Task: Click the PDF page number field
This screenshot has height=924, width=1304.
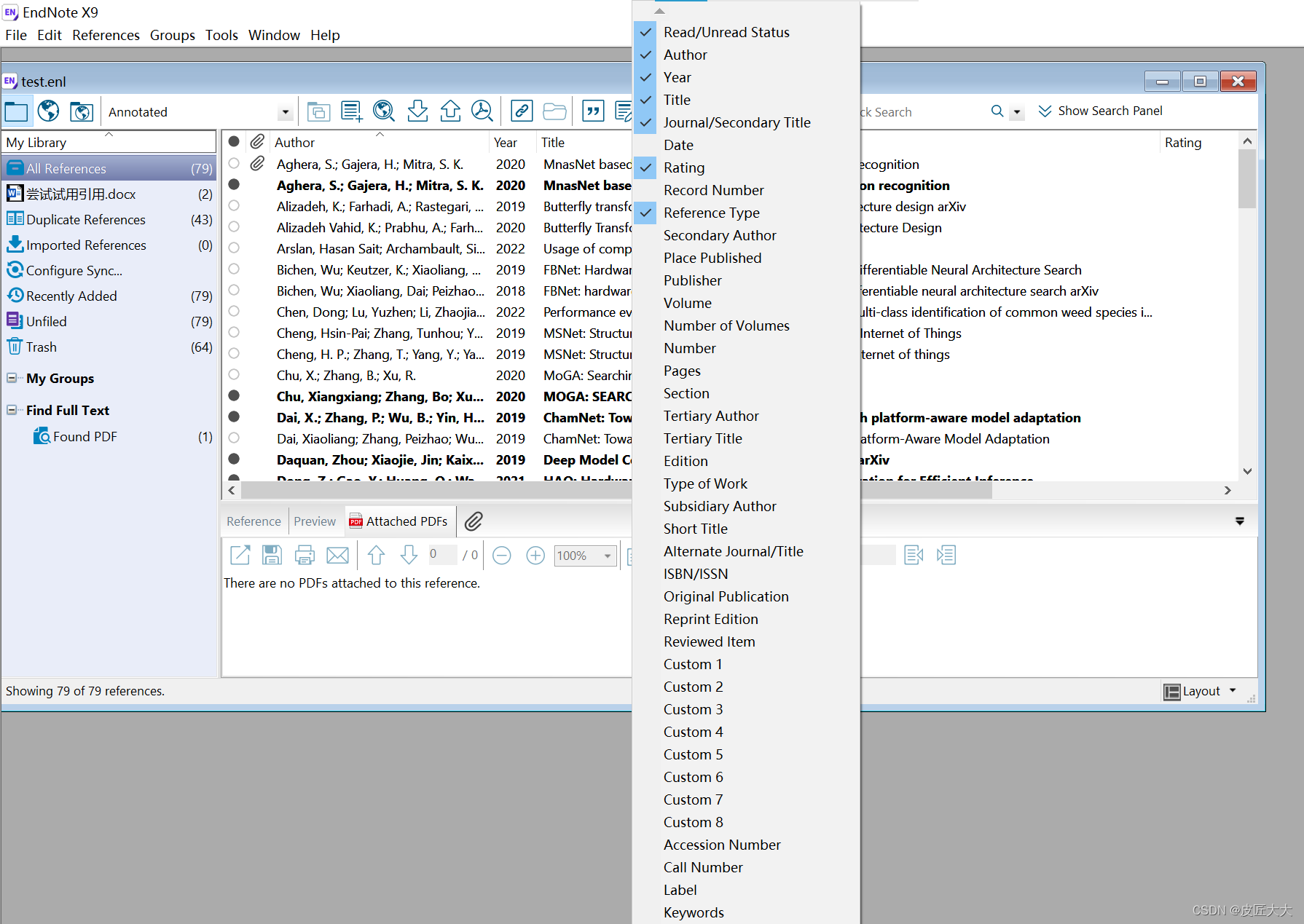Action: [x=441, y=554]
